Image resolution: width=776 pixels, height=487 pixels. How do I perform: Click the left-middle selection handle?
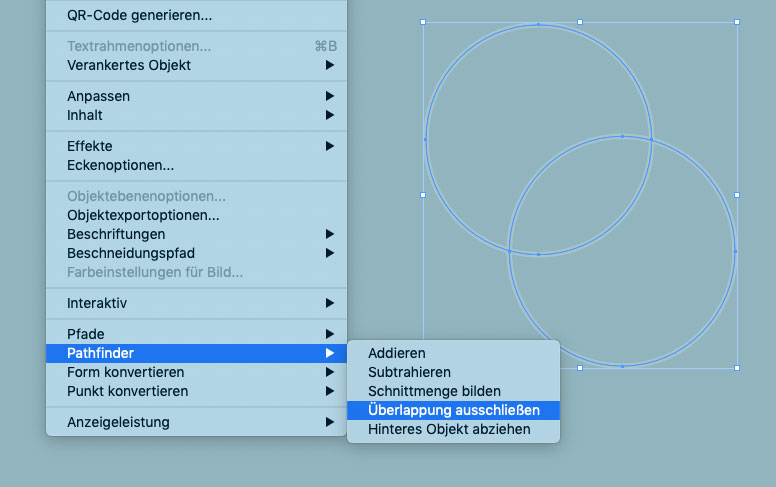coord(423,195)
